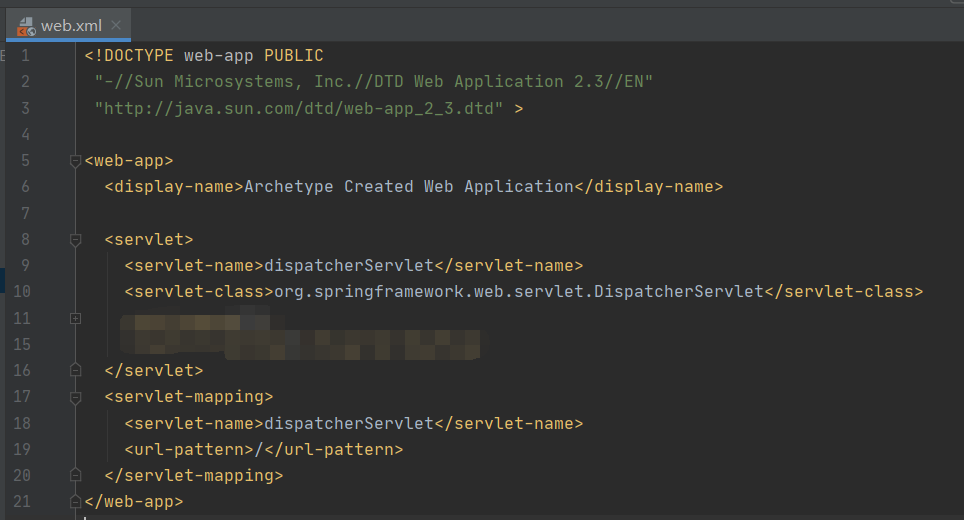Click fold end marker at line 20
Screen dimensions: 964x520
tap(75, 475)
